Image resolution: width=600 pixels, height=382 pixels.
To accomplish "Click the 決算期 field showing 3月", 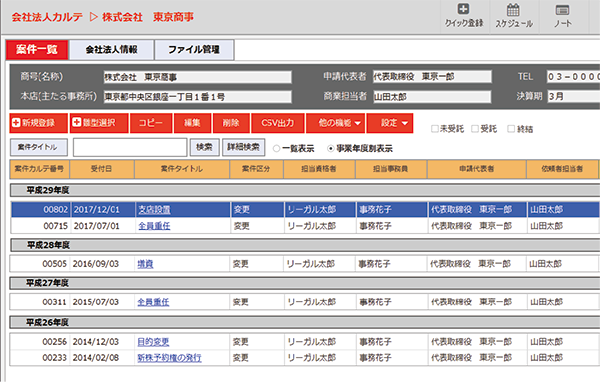I will coord(573,96).
